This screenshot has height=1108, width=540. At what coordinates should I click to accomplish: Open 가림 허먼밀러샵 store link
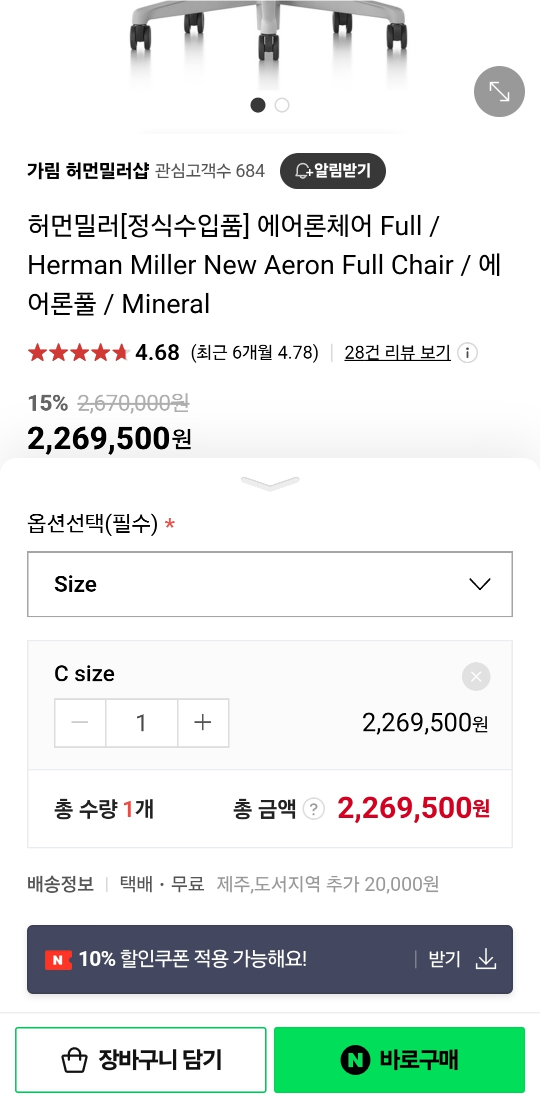click(x=88, y=171)
